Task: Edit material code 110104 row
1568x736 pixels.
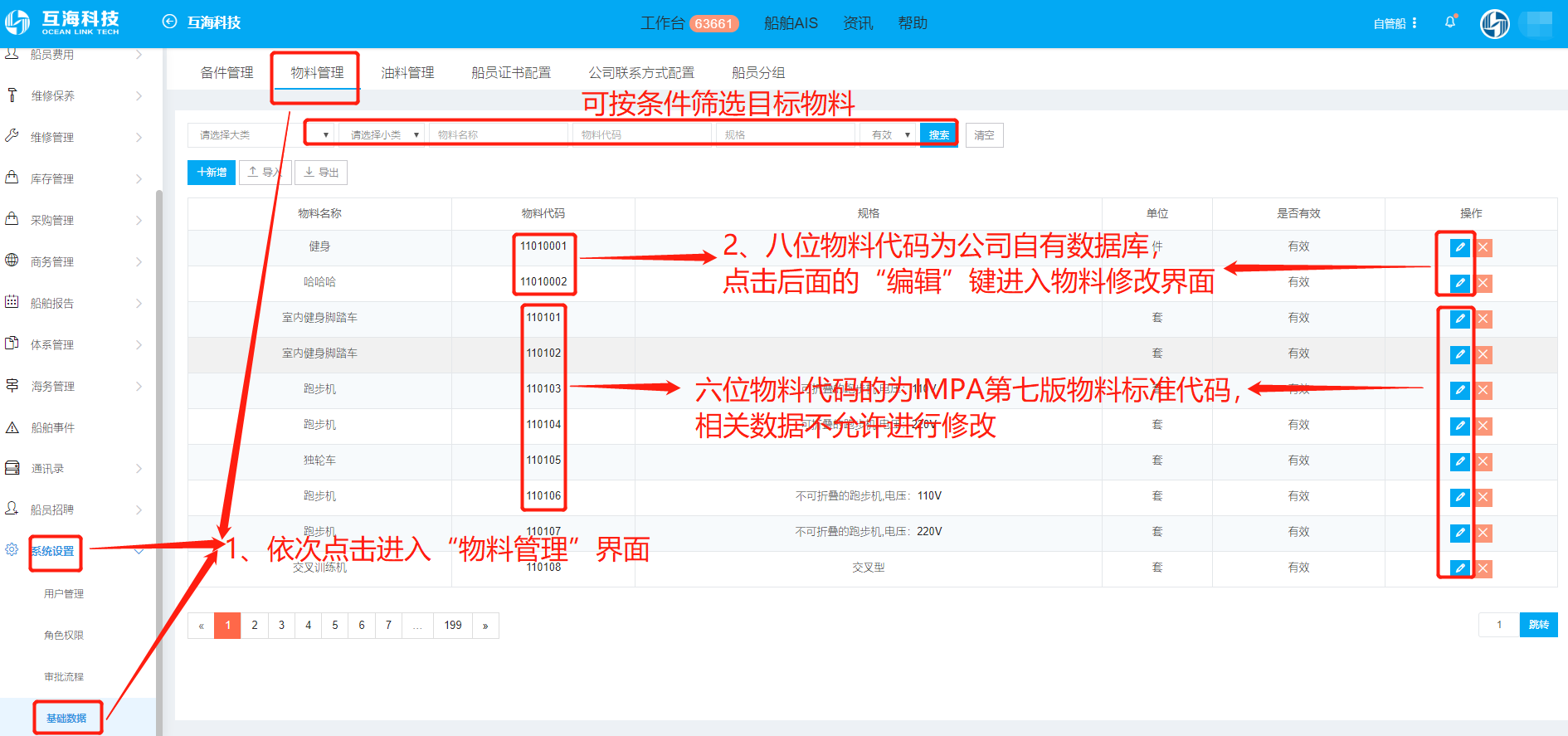Action: [x=1460, y=426]
